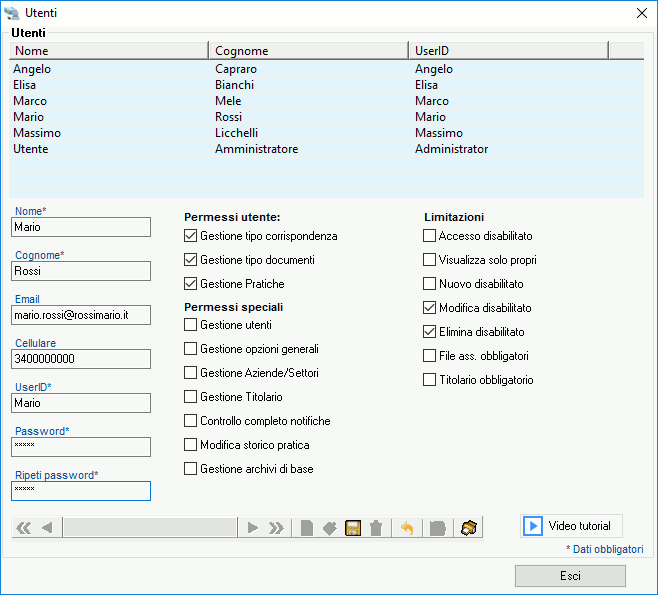Viewport: 658px width, 595px height.
Task: Check Gestione Aziende/Settori
Action: pos(191,373)
